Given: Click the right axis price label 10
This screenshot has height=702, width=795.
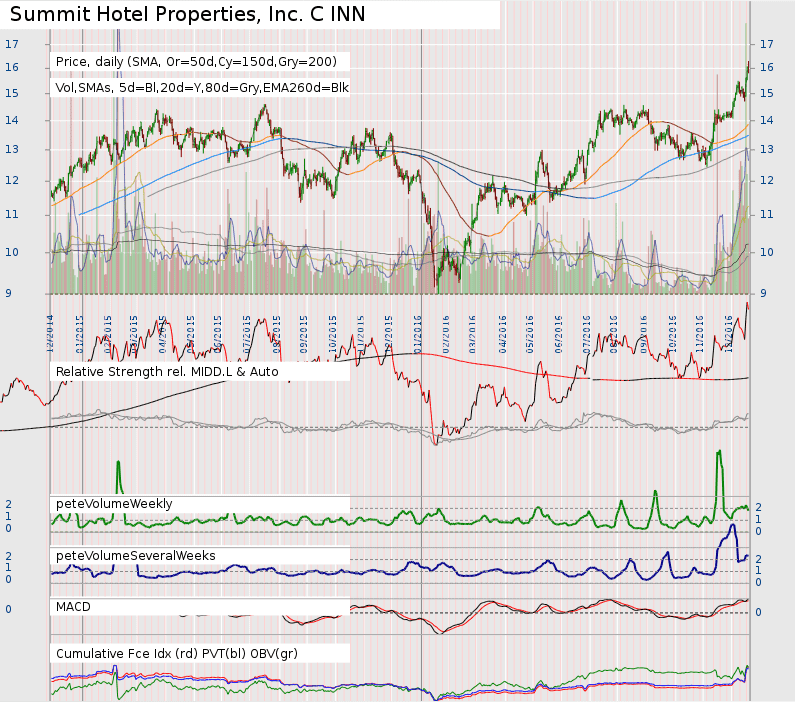Looking at the screenshot, I should click(767, 252).
